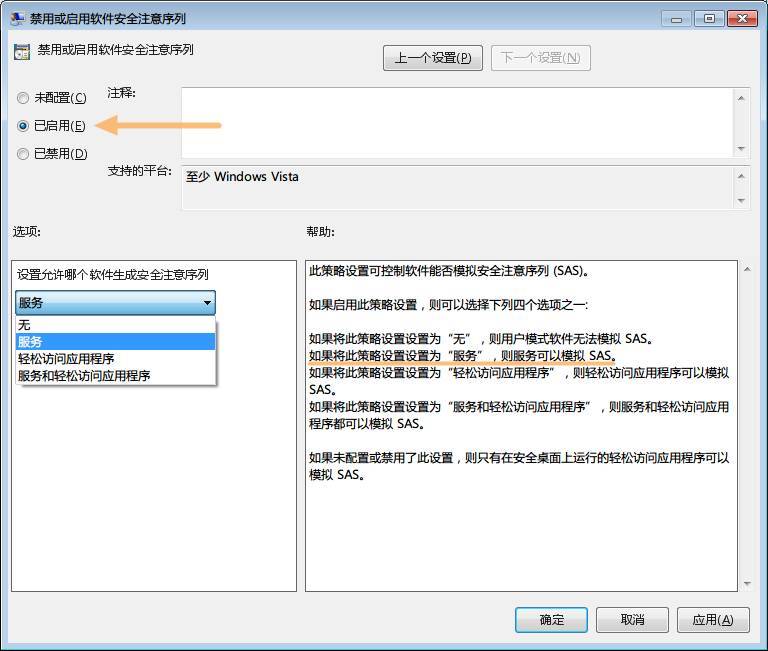Select the 未配置(C) radio button
Image resolution: width=768 pixels, height=651 pixels.
(x=23, y=98)
